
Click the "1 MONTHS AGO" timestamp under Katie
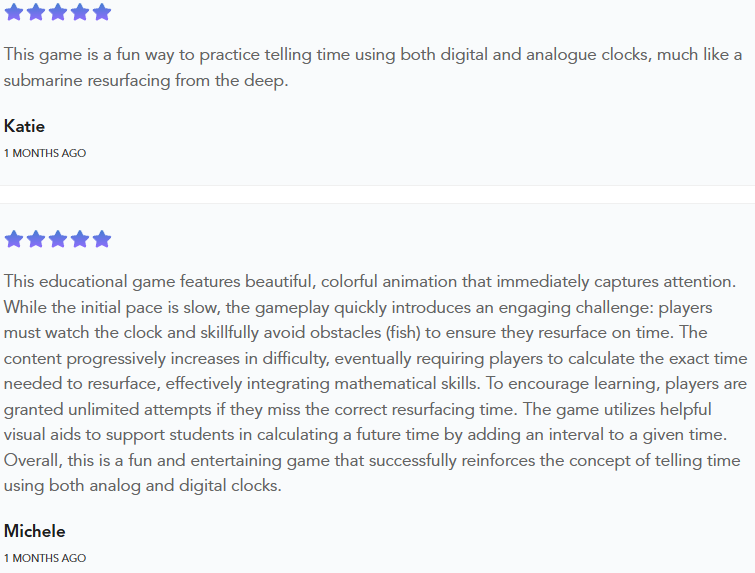[x=45, y=153]
